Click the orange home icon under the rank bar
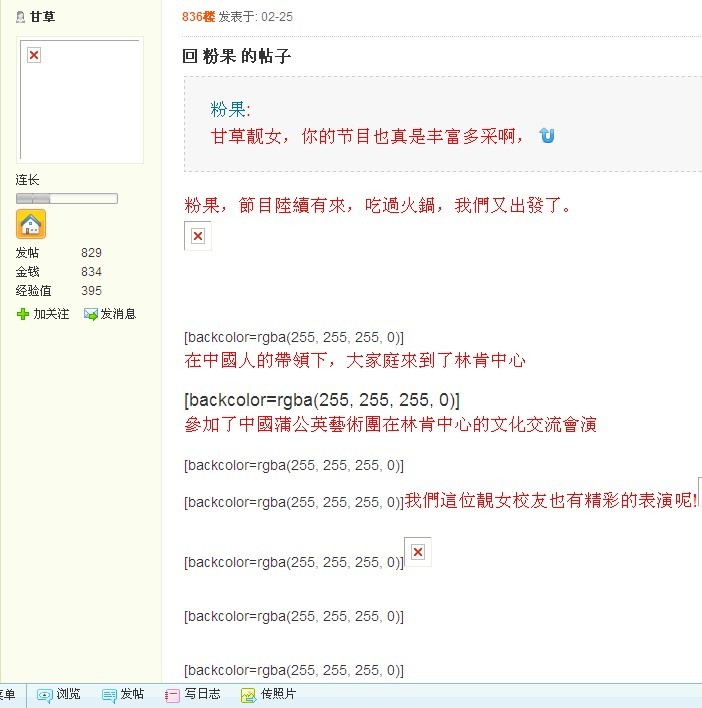This screenshot has height=708, width=702. click(x=31, y=224)
